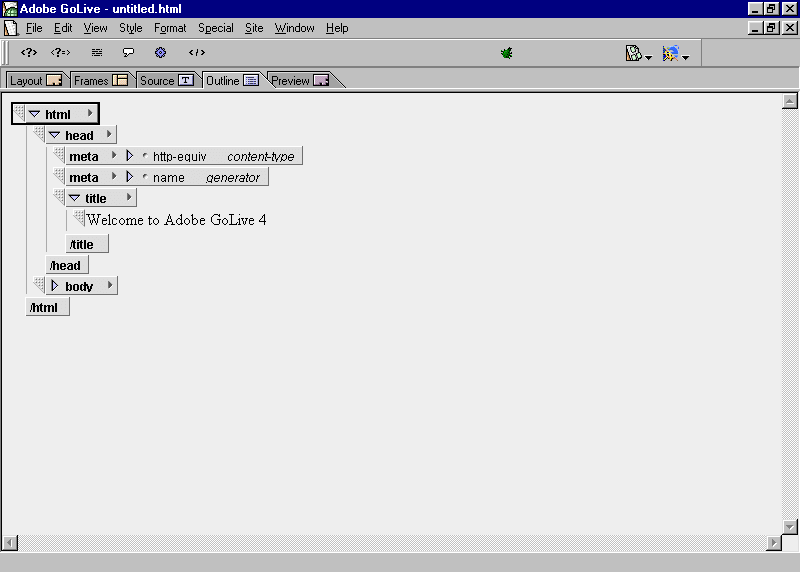Switch to the Frames tab

101,80
